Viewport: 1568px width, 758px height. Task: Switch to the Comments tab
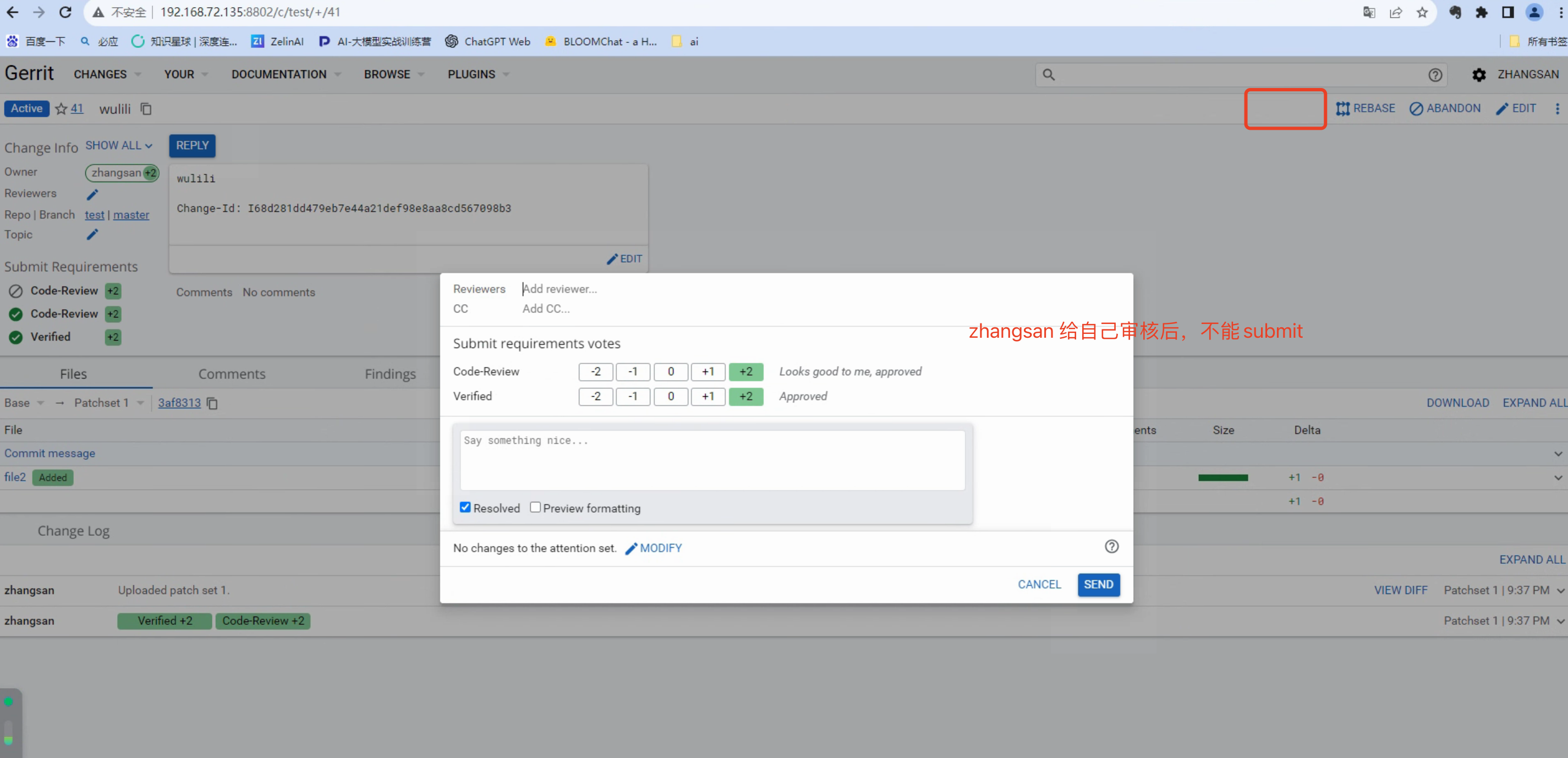click(x=231, y=373)
